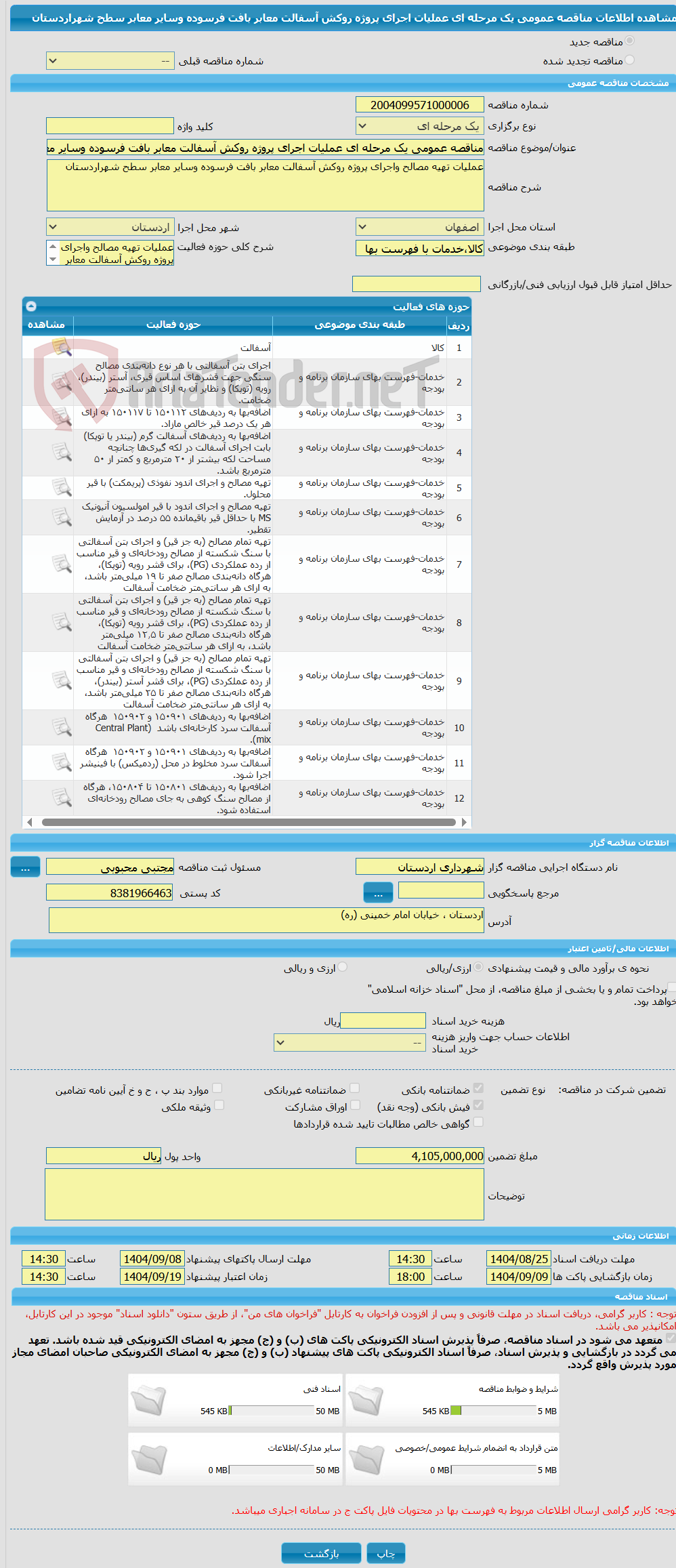Click the مبلغ تضمین field
Image resolution: width=676 pixels, height=1568 pixels.
420,1156
